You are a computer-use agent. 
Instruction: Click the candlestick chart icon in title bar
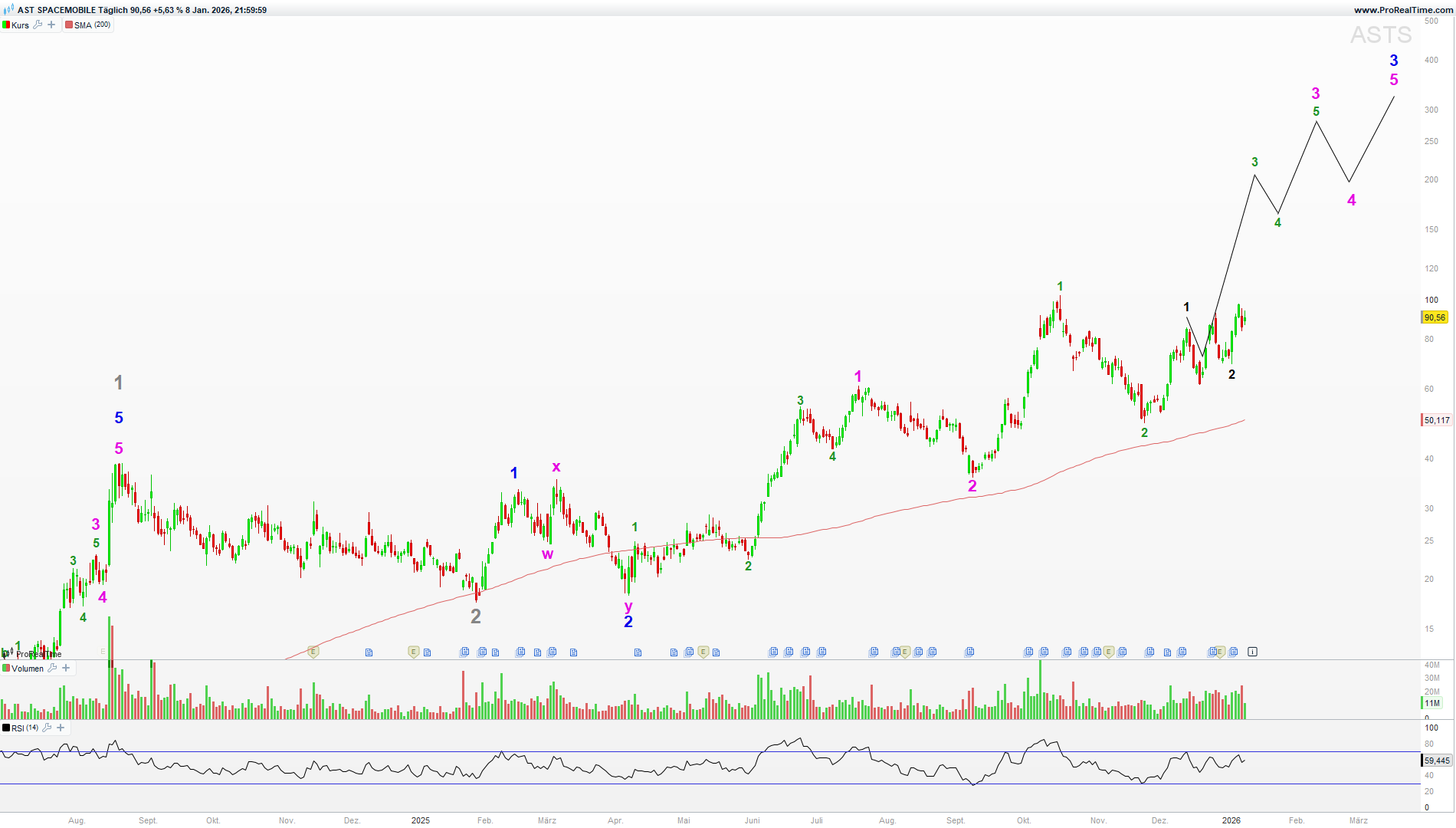(x=8, y=10)
